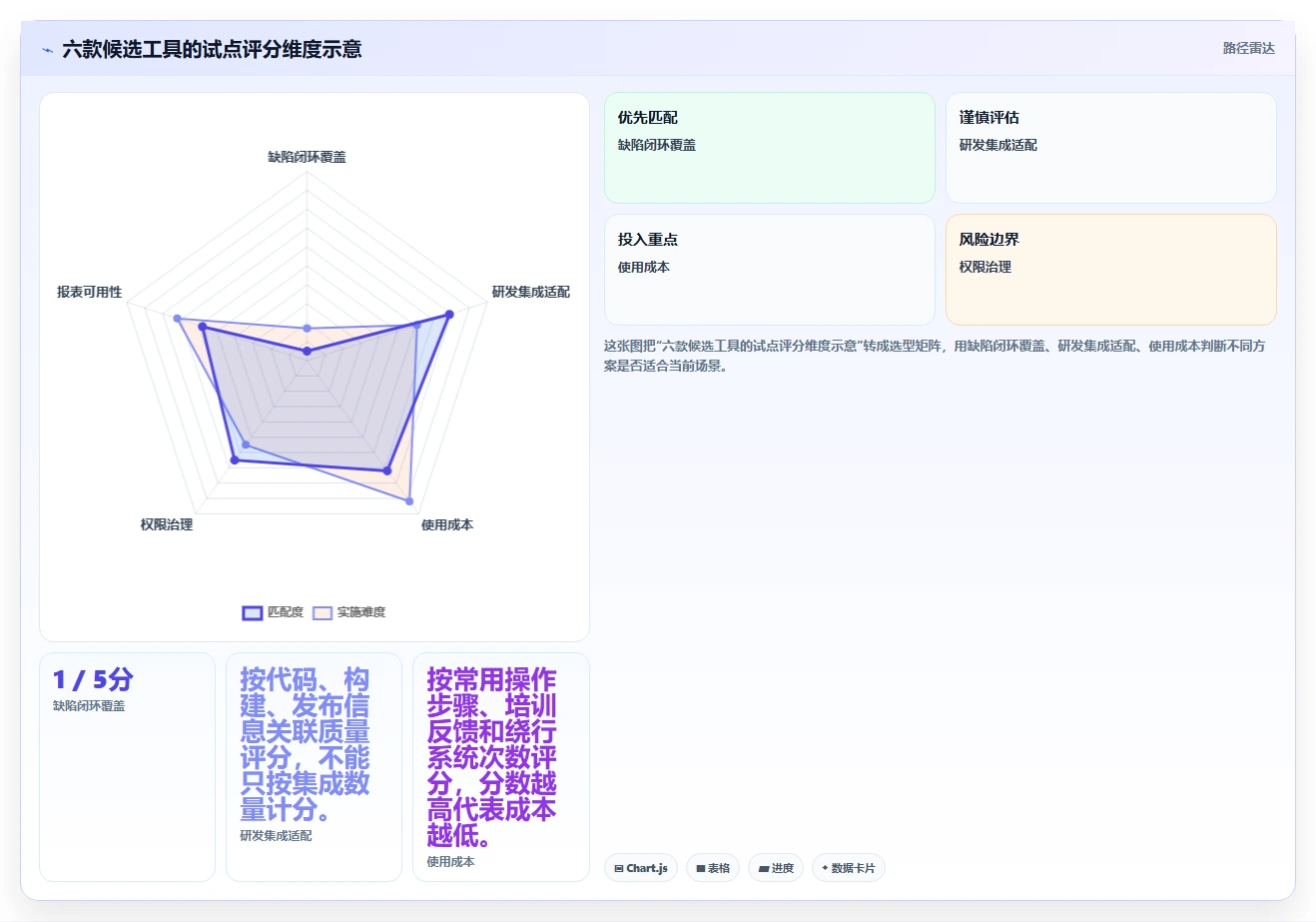Screen dimensions: 1316x922
Task: Open the 优先匹配 card
Action: coord(770,148)
